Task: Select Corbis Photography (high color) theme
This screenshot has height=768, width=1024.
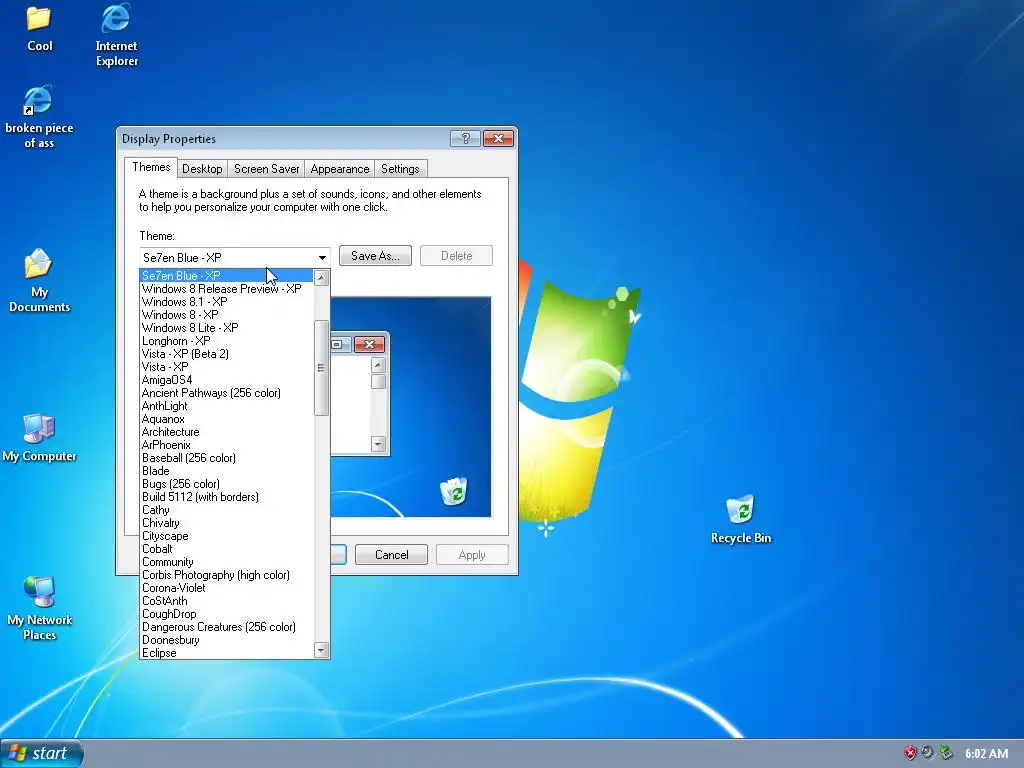Action: [x=227, y=575]
